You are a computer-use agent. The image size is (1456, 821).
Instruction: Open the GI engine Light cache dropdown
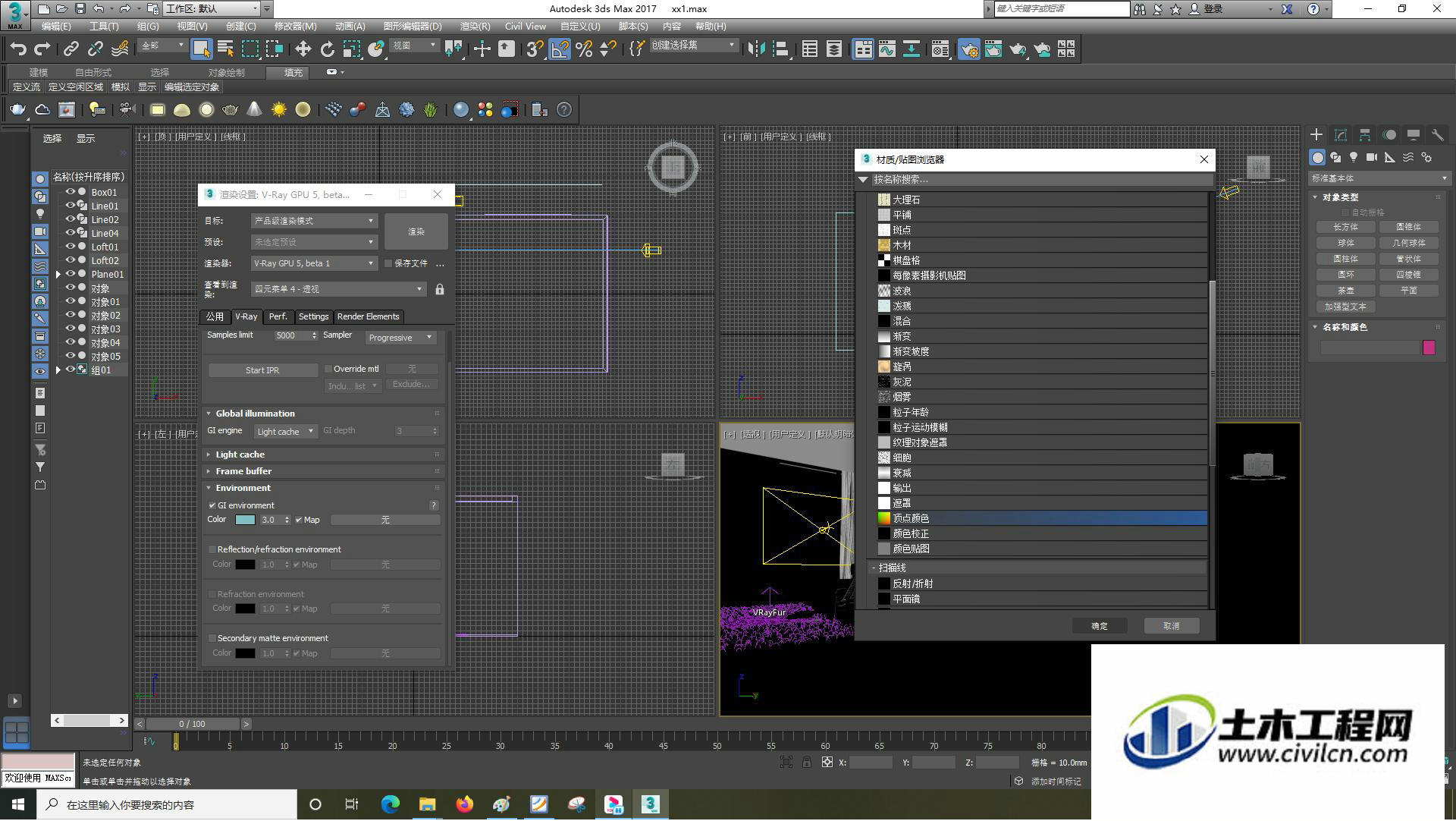pos(284,432)
